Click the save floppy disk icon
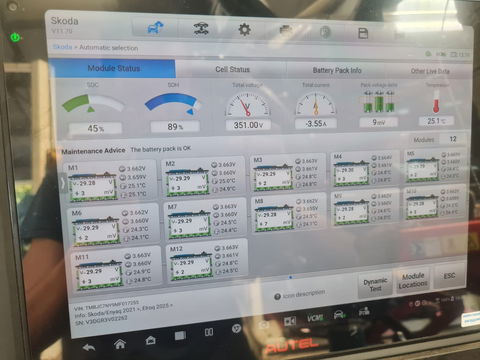480x360 pixels. (x=363, y=33)
